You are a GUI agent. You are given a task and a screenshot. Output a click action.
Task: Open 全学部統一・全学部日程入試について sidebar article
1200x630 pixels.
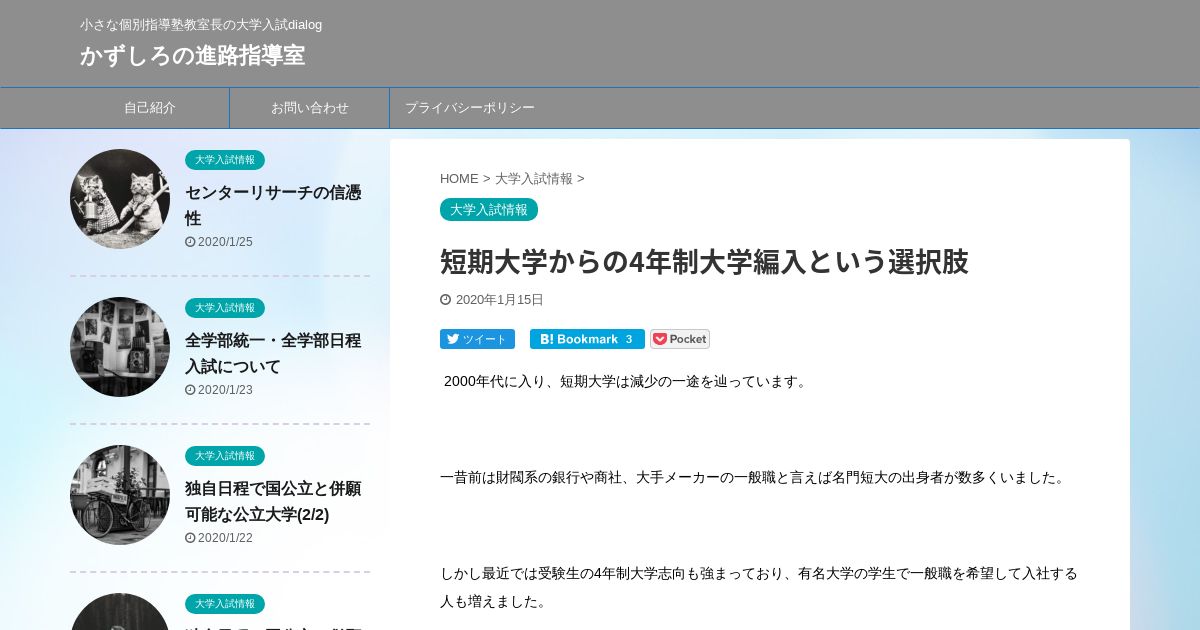click(x=273, y=353)
